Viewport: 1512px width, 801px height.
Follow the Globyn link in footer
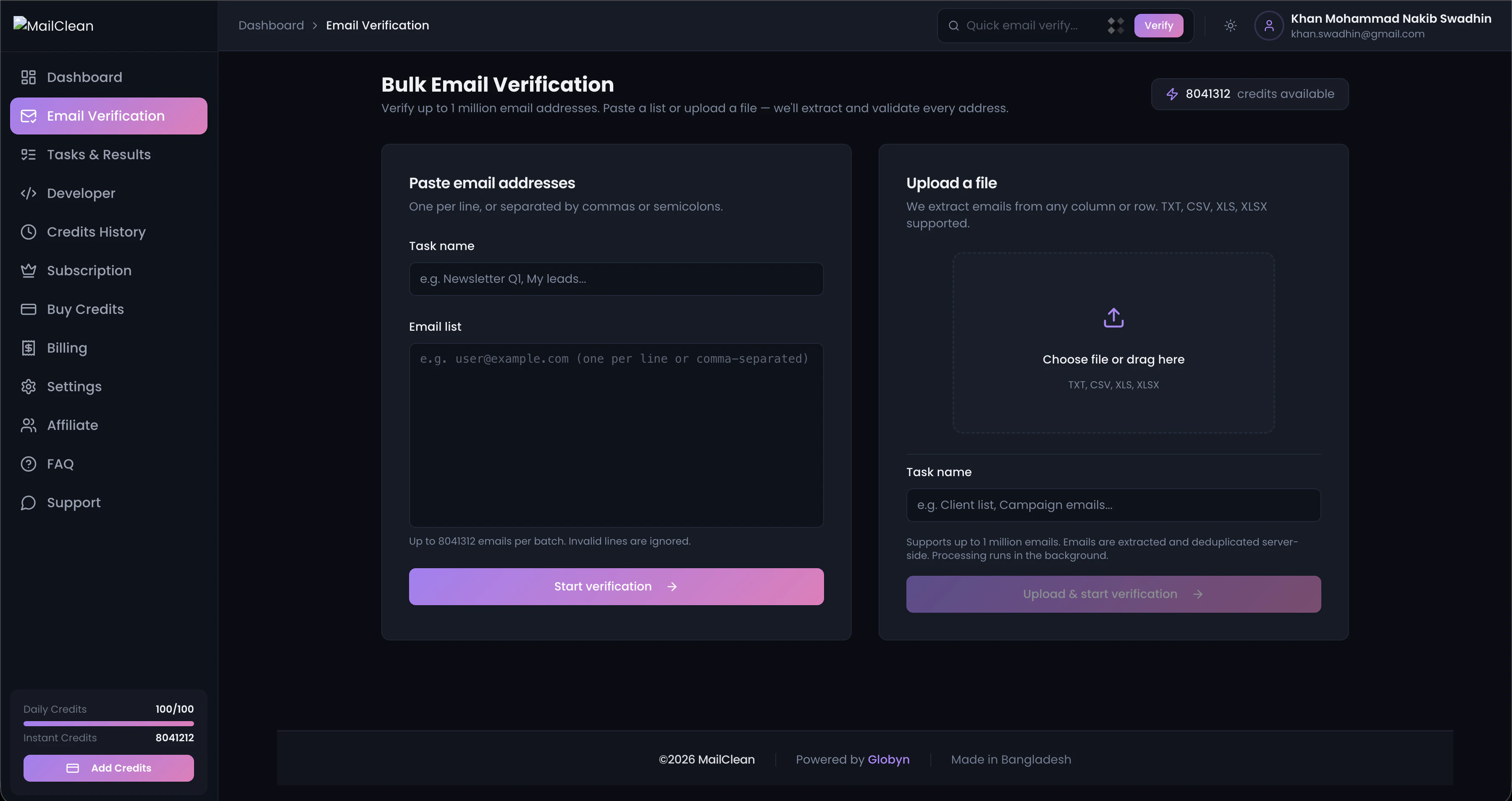click(888, 759)
